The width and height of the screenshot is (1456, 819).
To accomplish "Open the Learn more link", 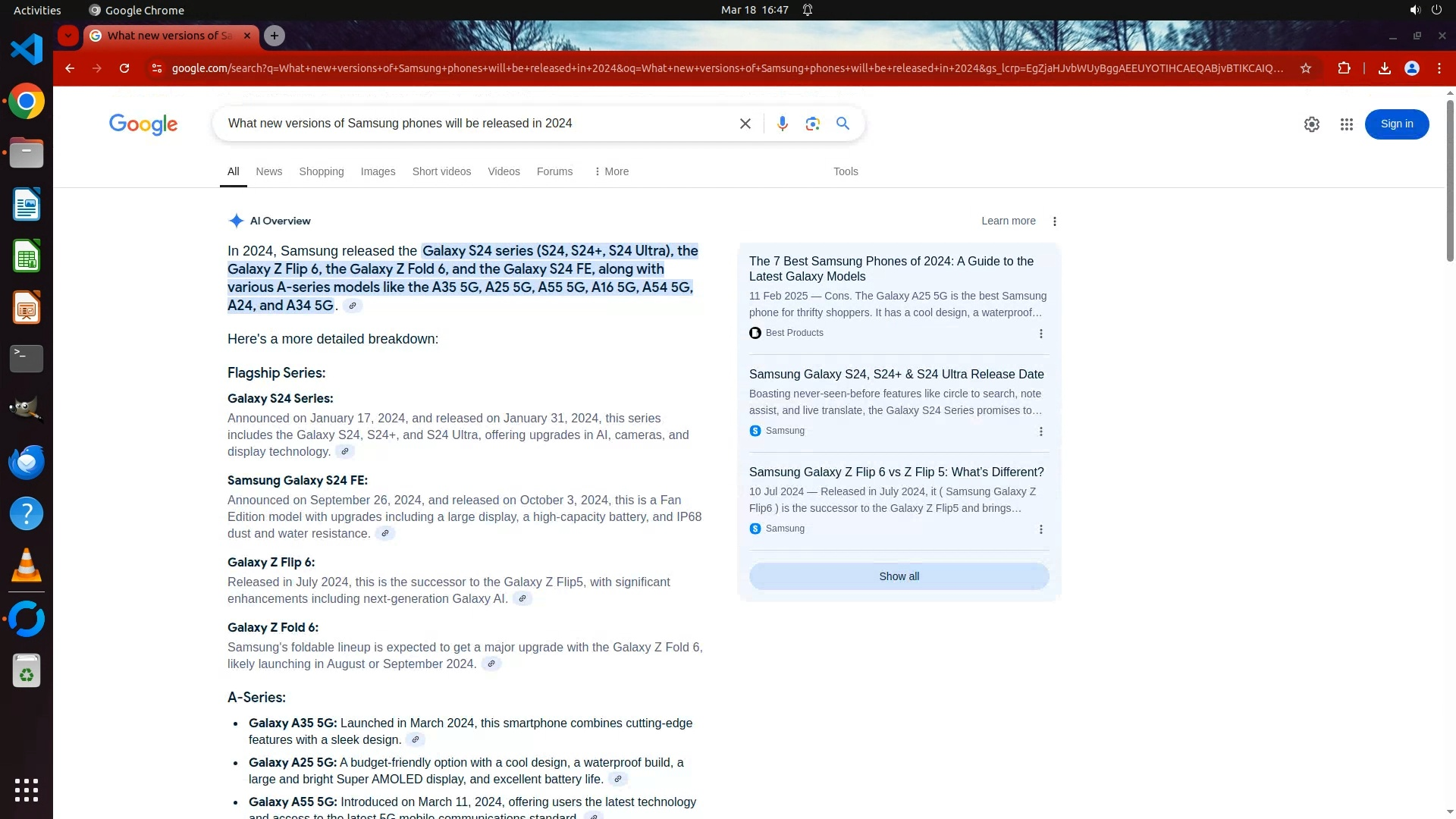I will pos(1008,221).
